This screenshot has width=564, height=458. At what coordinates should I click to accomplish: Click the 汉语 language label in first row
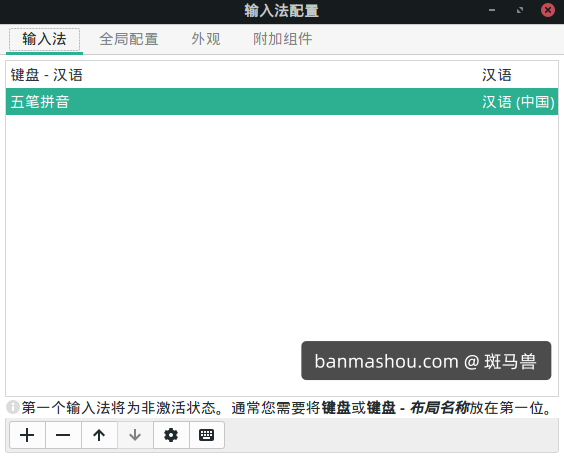(x=496, y=75)
